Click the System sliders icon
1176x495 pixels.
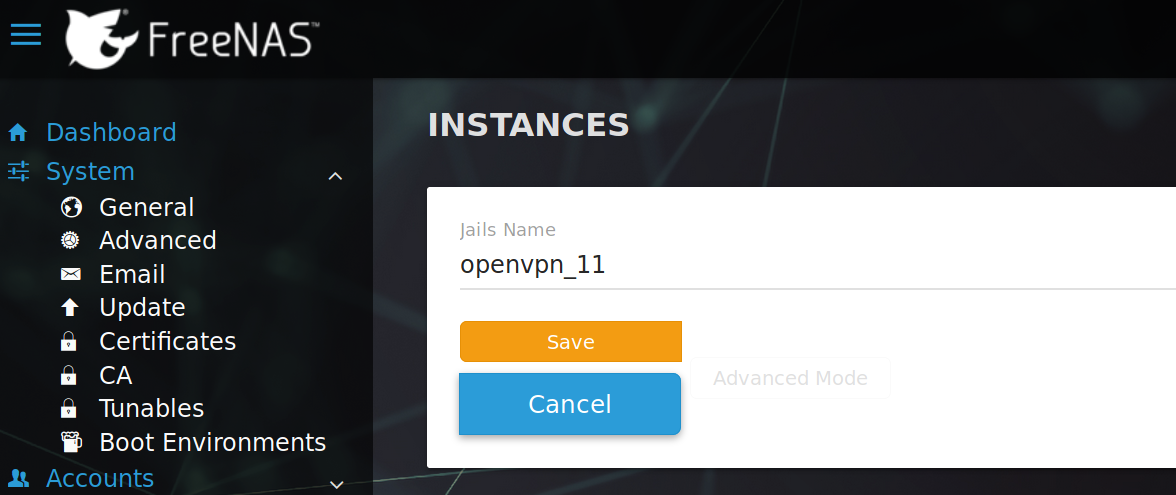tap(18, 171)
